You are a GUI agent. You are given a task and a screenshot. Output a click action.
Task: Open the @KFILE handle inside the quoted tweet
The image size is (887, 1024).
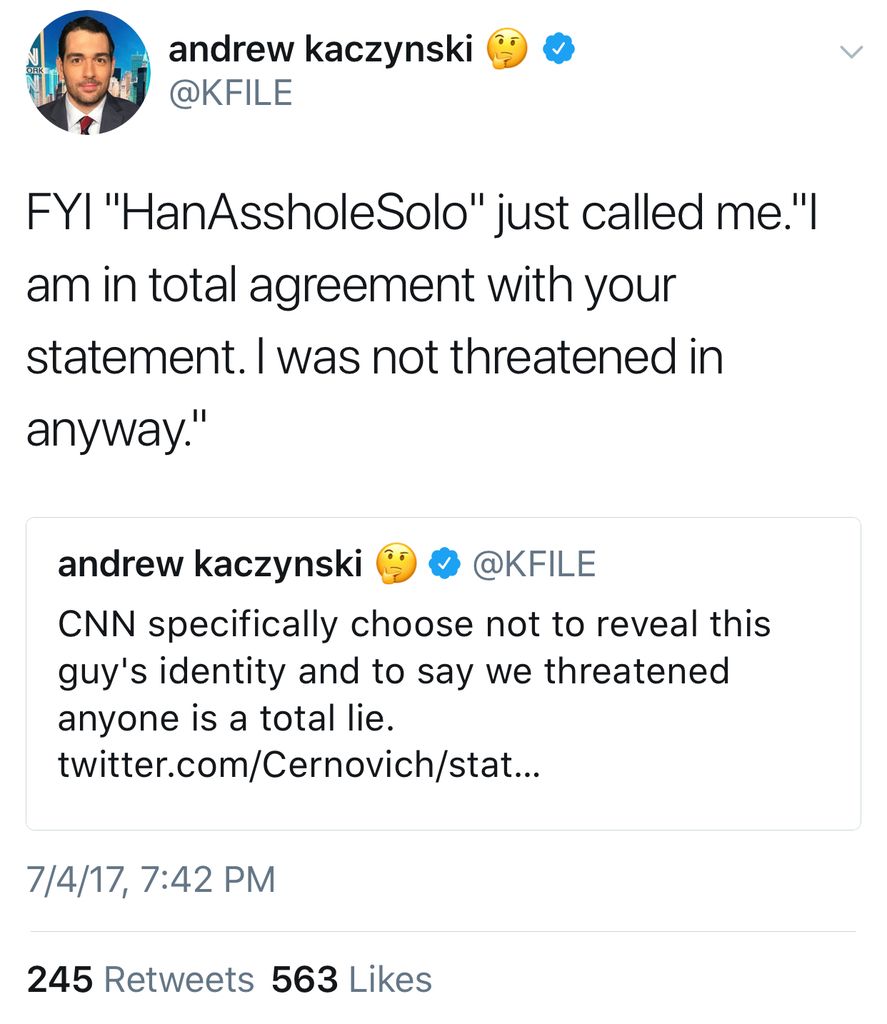[x=532, y=565]
